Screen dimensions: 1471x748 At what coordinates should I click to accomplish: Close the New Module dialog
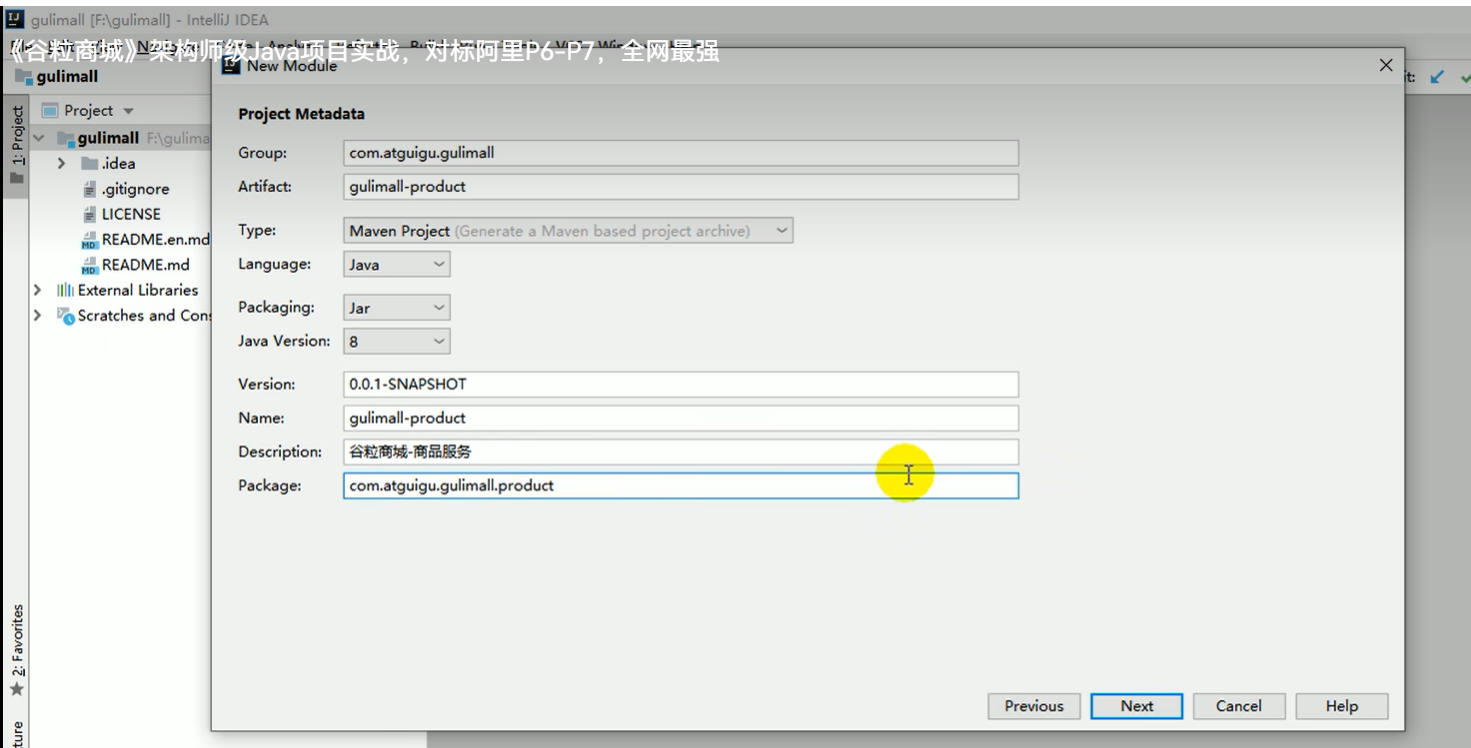click(x=1385, y=65)
